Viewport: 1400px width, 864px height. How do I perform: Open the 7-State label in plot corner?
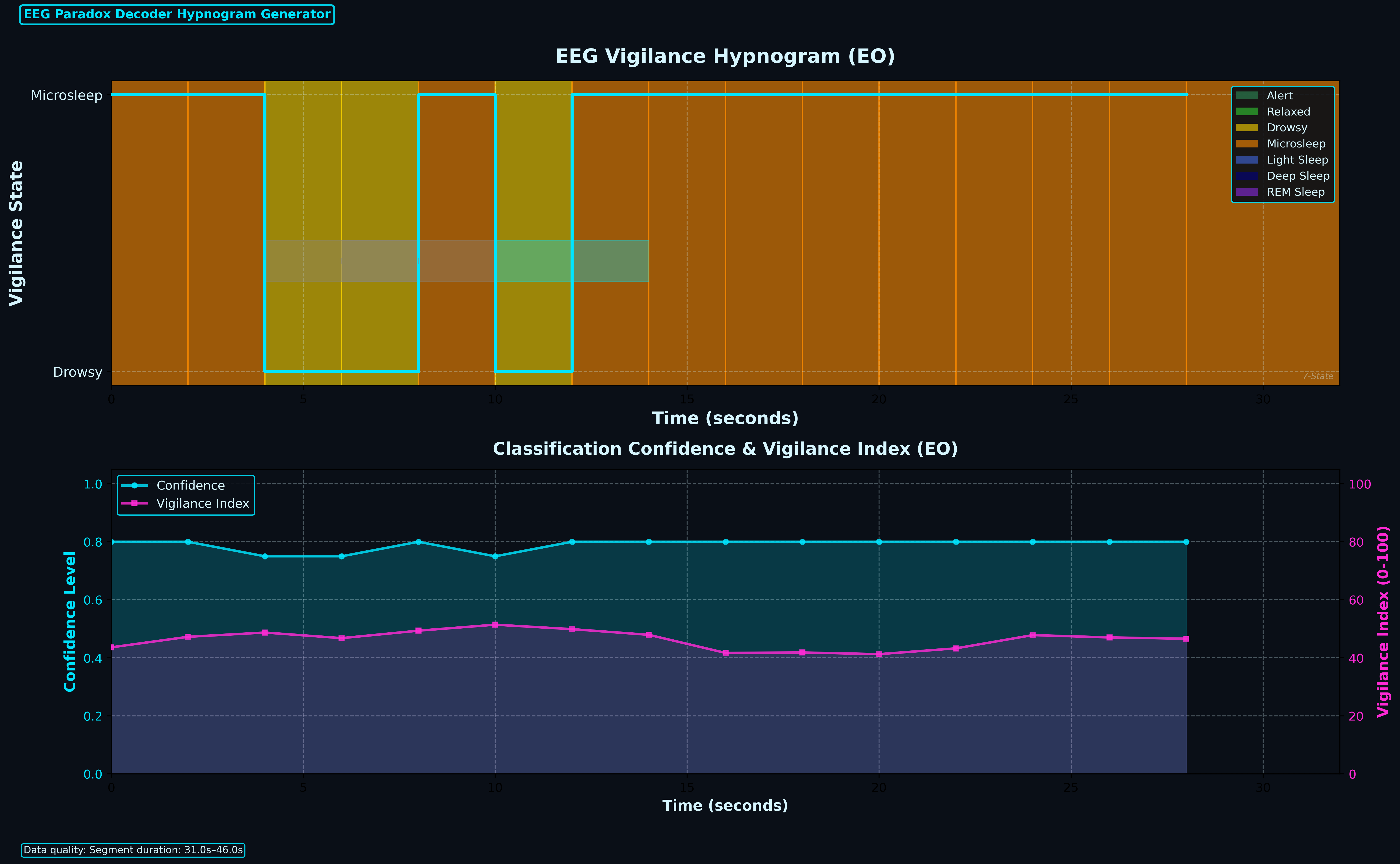click(x=1318, y=376)
